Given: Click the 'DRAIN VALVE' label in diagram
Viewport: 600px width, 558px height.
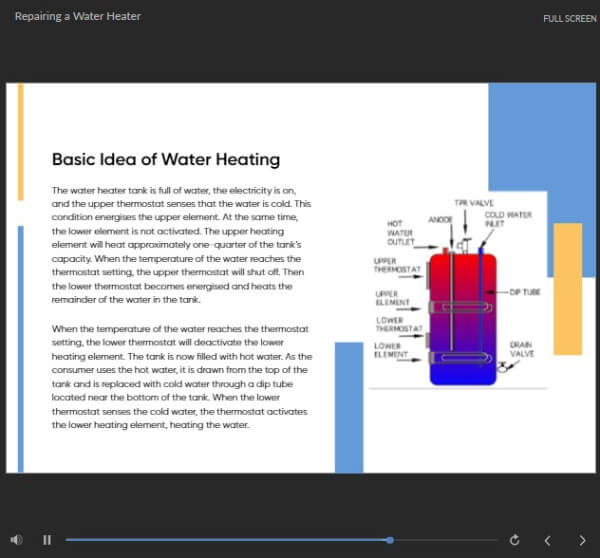Looking at the screenshot, I should [x=520, y=349].
